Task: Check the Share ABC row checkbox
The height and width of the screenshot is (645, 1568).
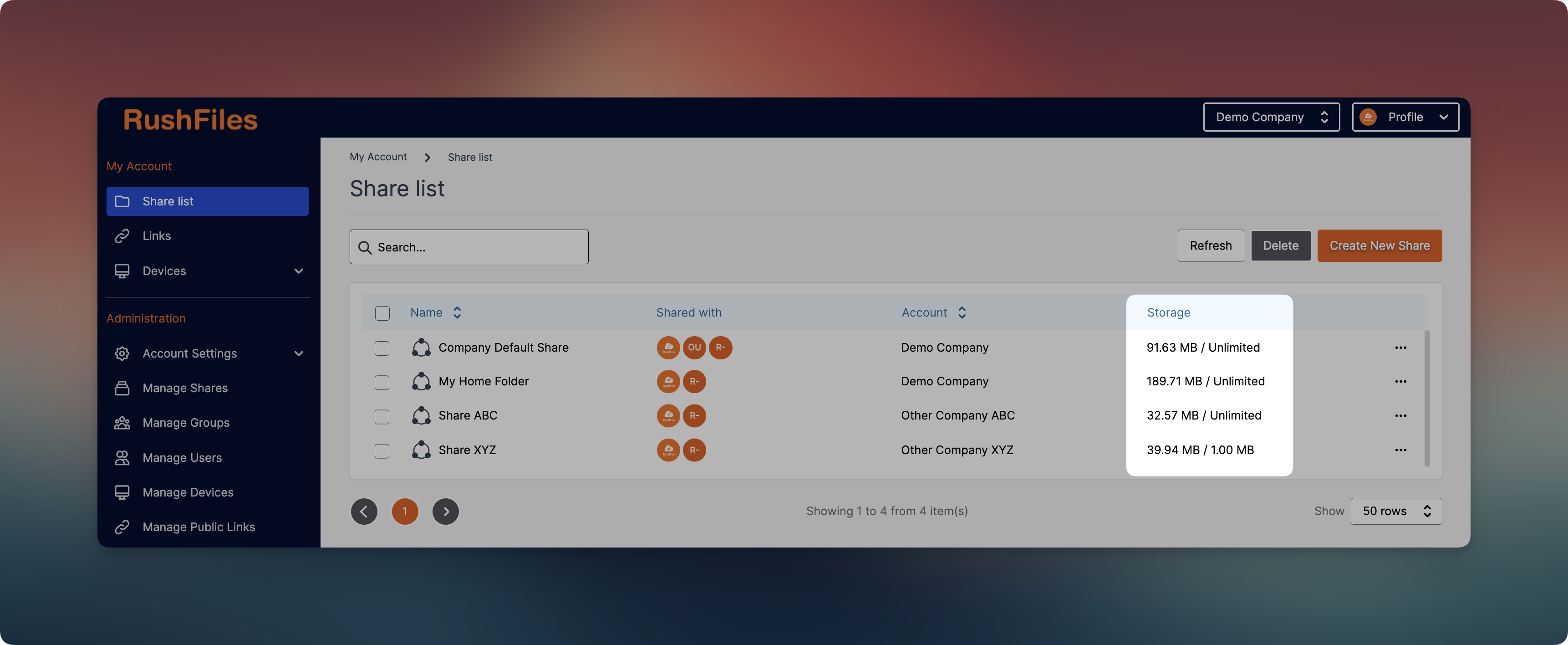Action: tap(382, 416)
